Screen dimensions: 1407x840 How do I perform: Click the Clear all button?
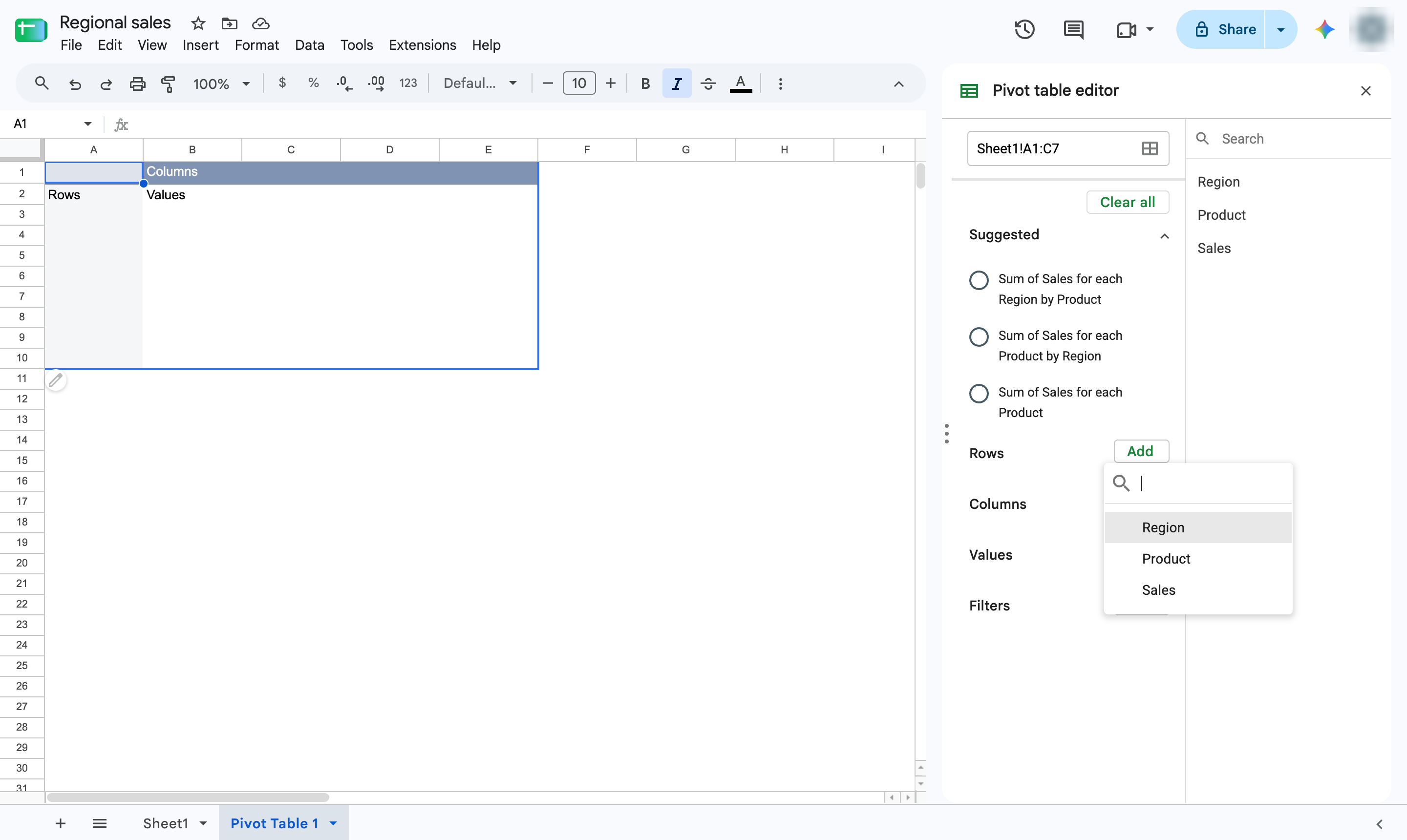tap(1127, 202)
